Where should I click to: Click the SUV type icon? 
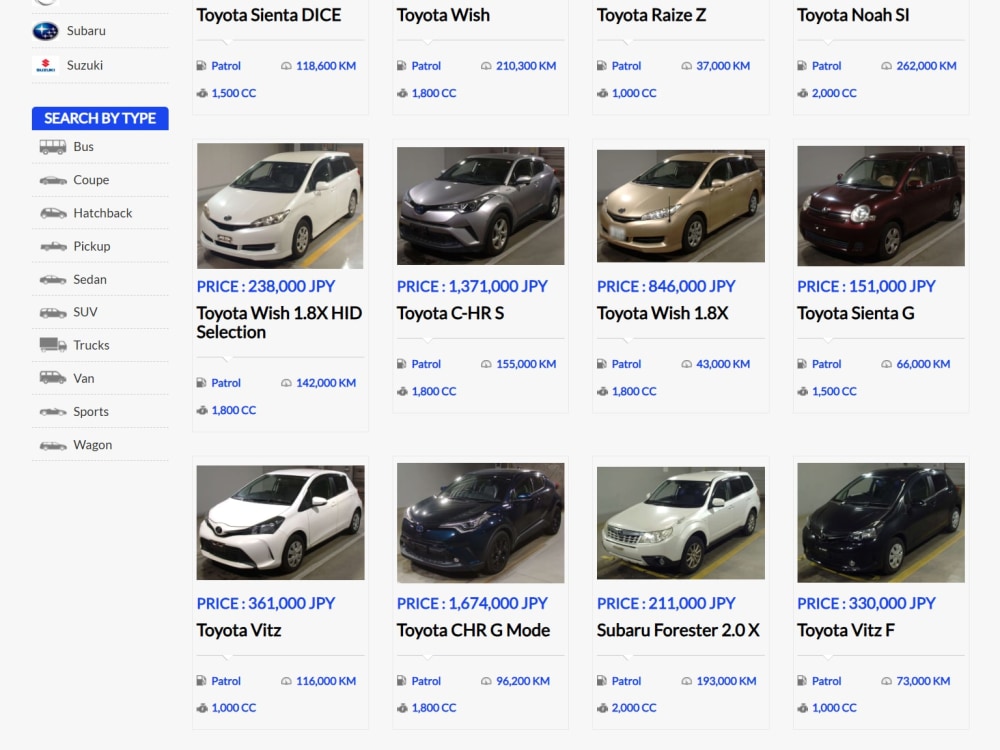click(53, 312)
